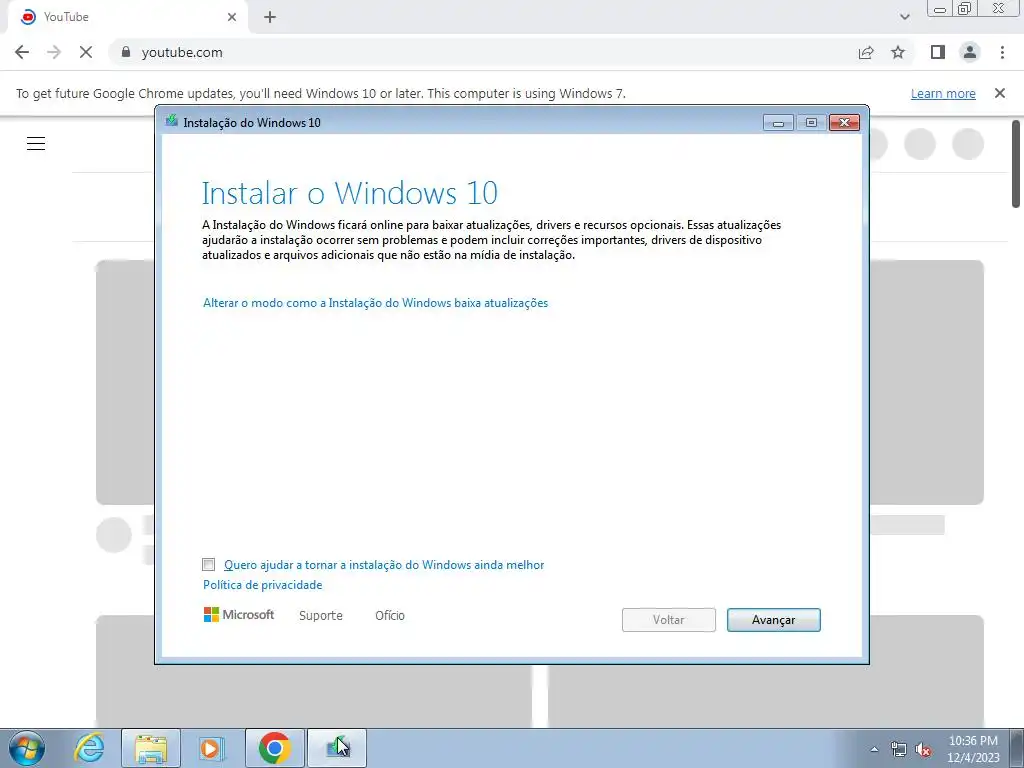The width and height of the screenshot is (1024, 768).
Task: Open network status tray icon
Action: (x=899, y=750)
